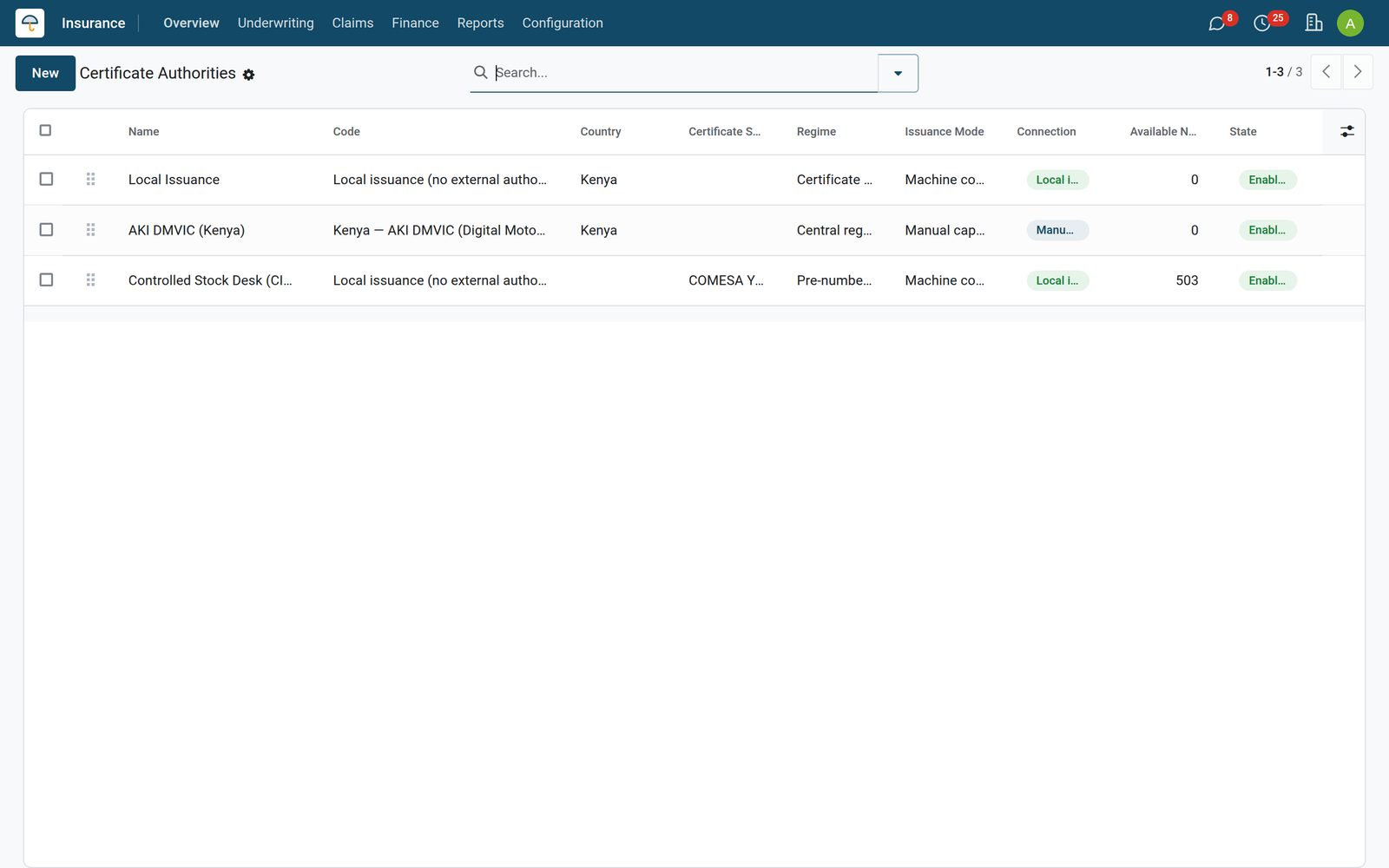Open the user avatar menu

coord(1350,23)
